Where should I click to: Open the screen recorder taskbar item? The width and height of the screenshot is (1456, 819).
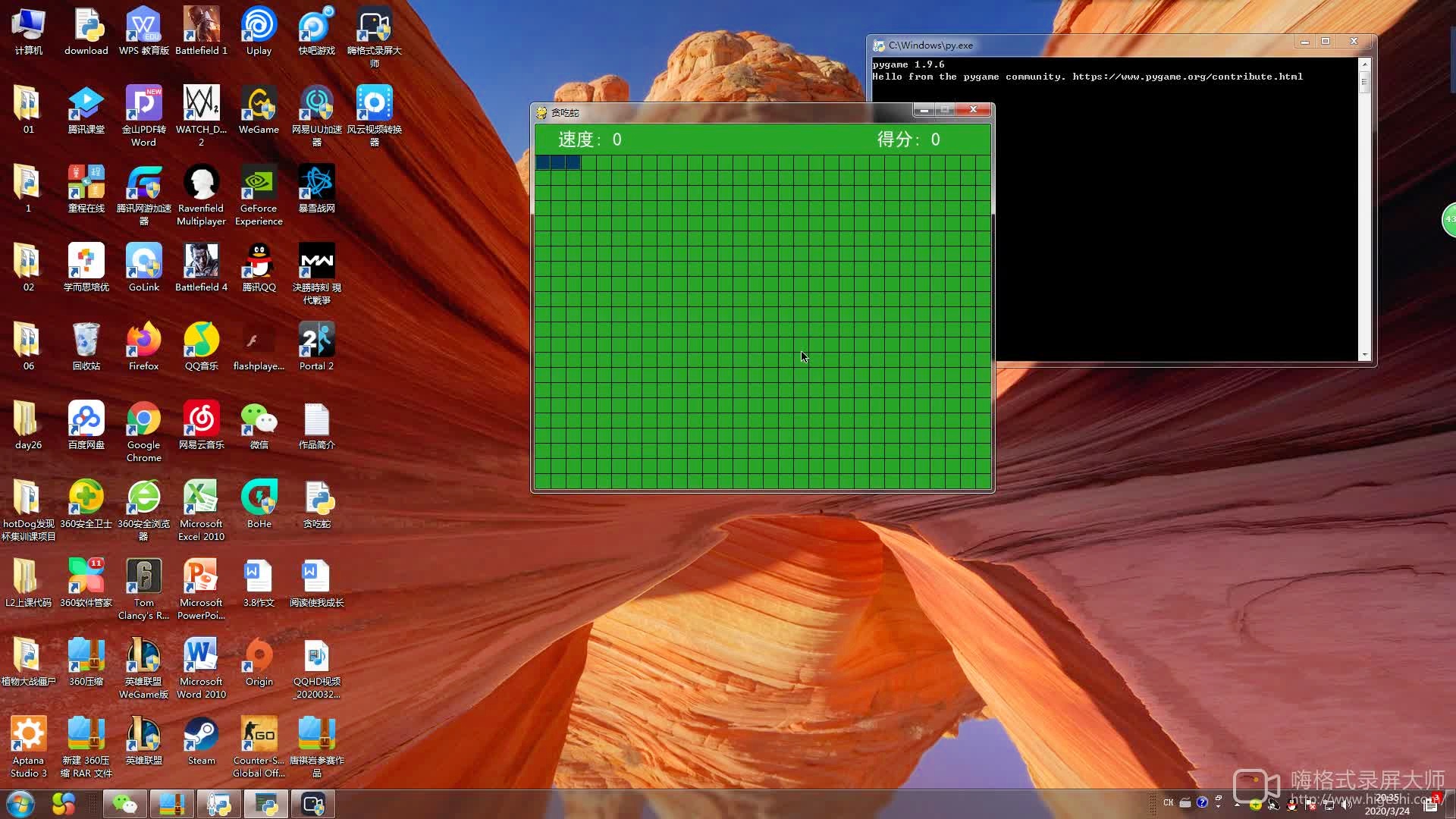click(x=313, y=804)
